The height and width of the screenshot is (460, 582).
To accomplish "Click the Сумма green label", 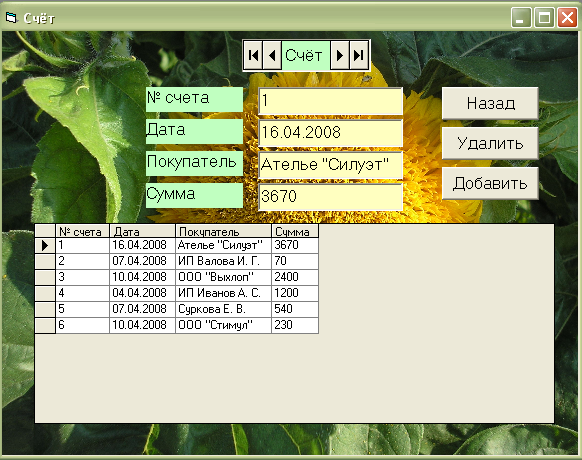I will tap(194, 195).
